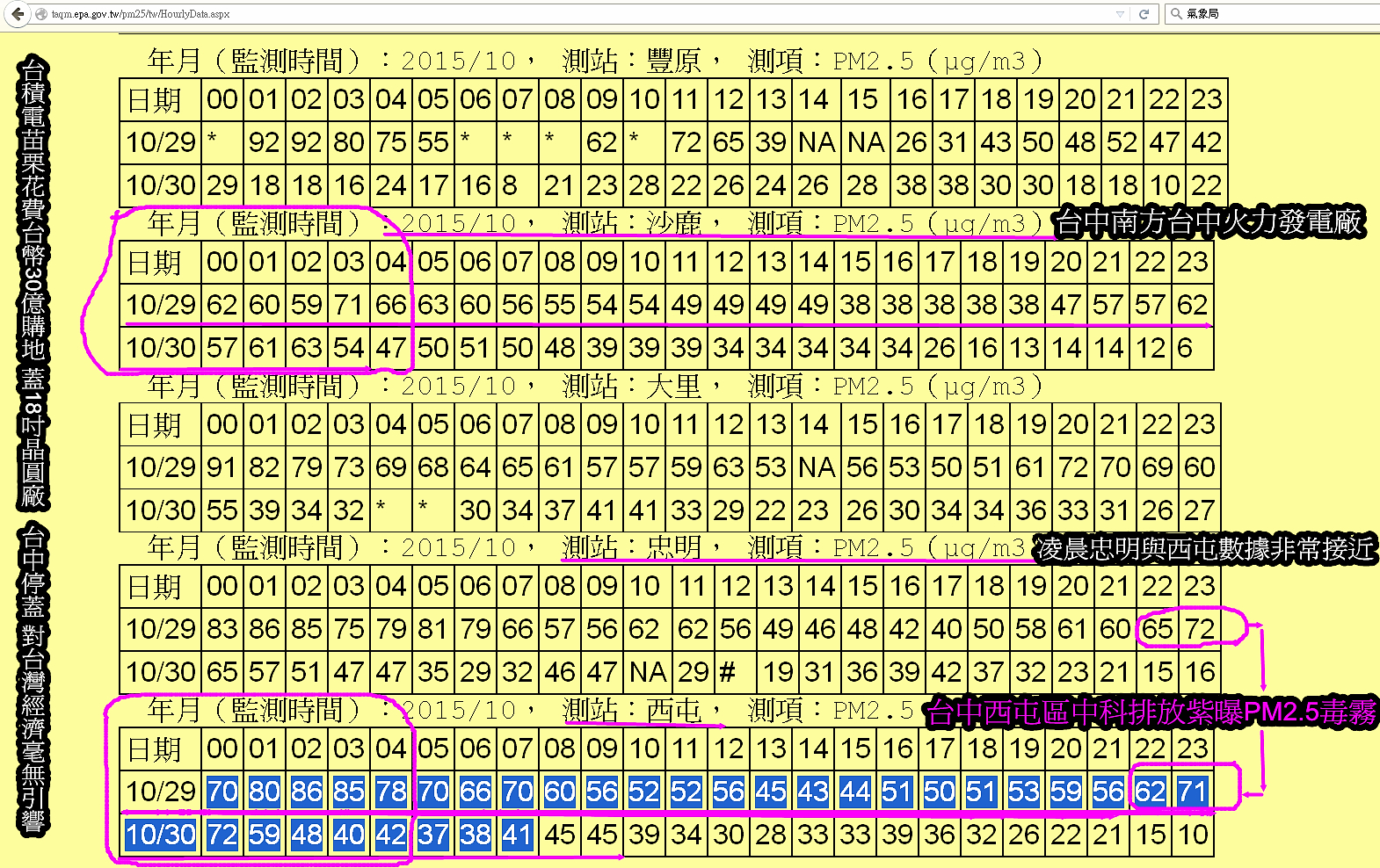Click value 71 in 沙鹿 10/29 row
This screenshot has height=868, width=1380.
(x=349, y=305)
